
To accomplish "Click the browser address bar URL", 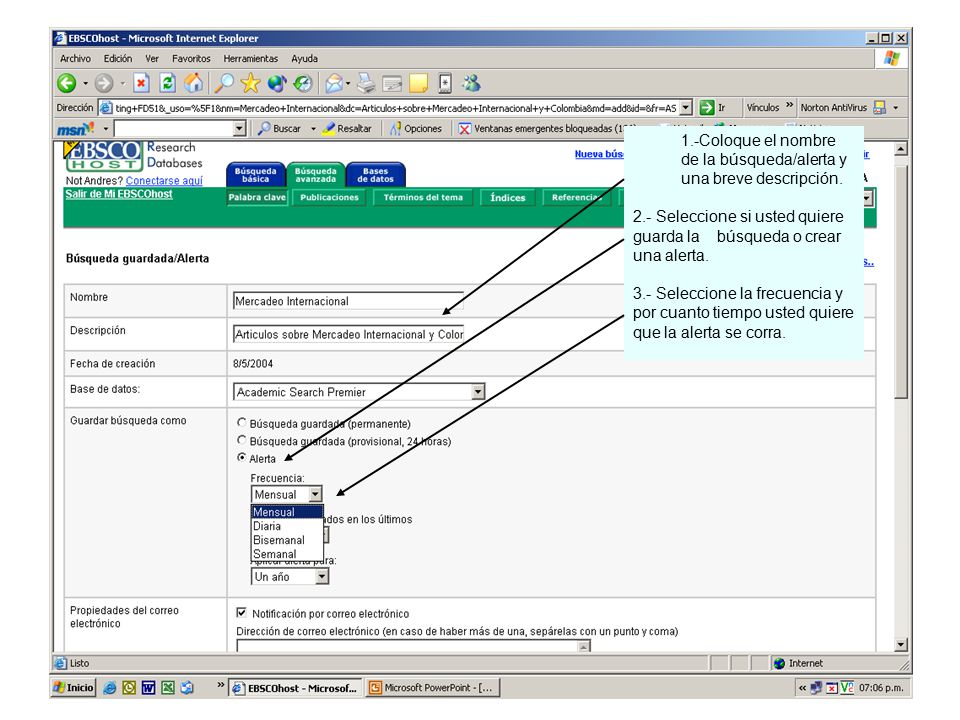I will tap(396, 108).
